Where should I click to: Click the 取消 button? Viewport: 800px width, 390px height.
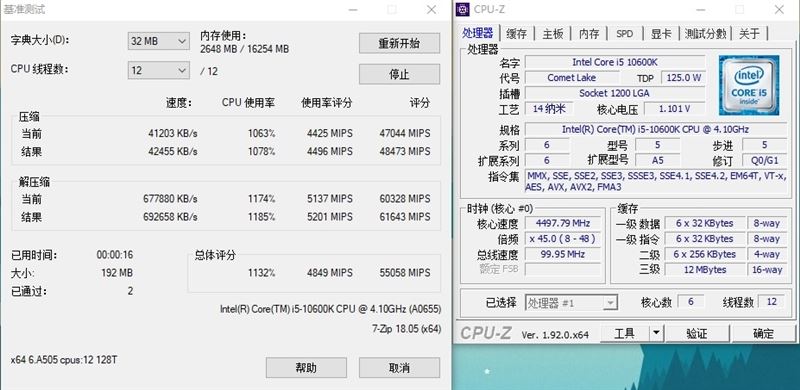point(399,368)
